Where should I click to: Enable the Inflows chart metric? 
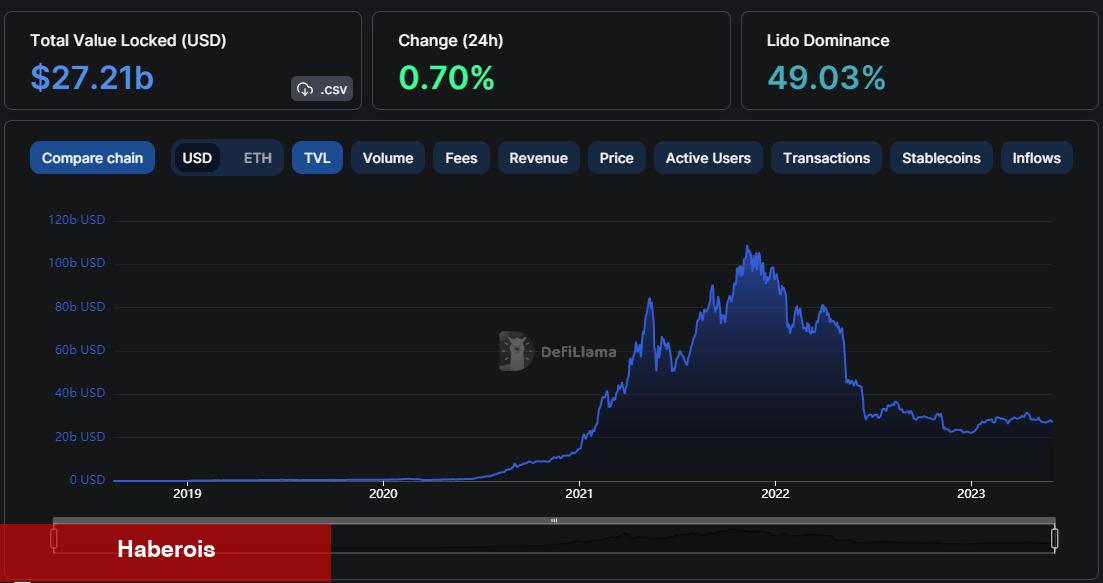(1036, 158)
